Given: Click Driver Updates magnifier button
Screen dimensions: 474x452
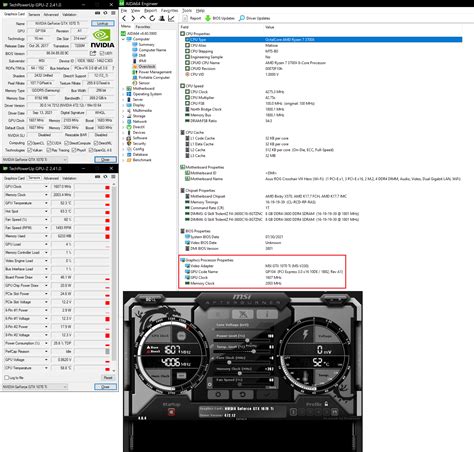Looking at the screenshot, I should click(254, 18).
